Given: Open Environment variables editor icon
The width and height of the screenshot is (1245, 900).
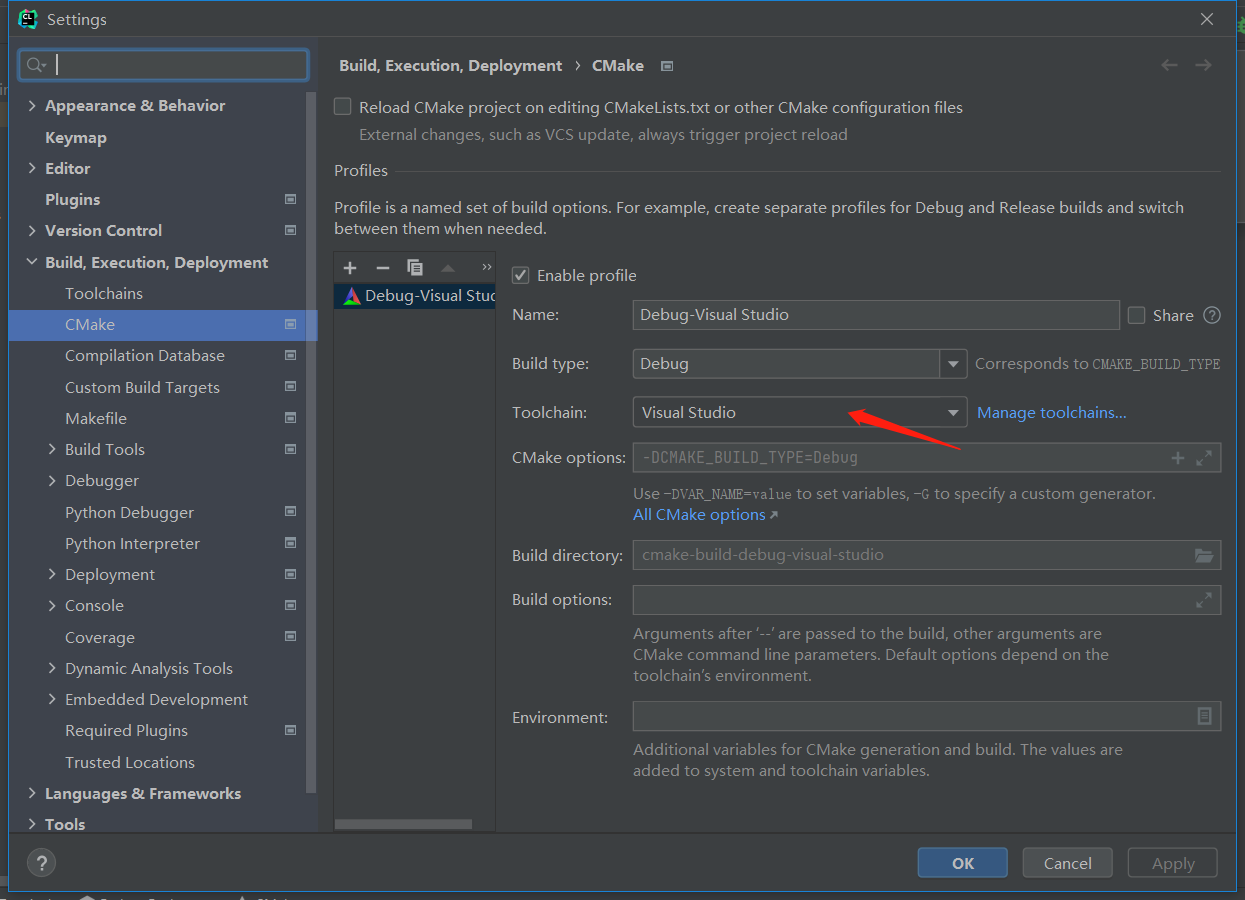Looking at the screenshot, I should (x=1204, y=716).
